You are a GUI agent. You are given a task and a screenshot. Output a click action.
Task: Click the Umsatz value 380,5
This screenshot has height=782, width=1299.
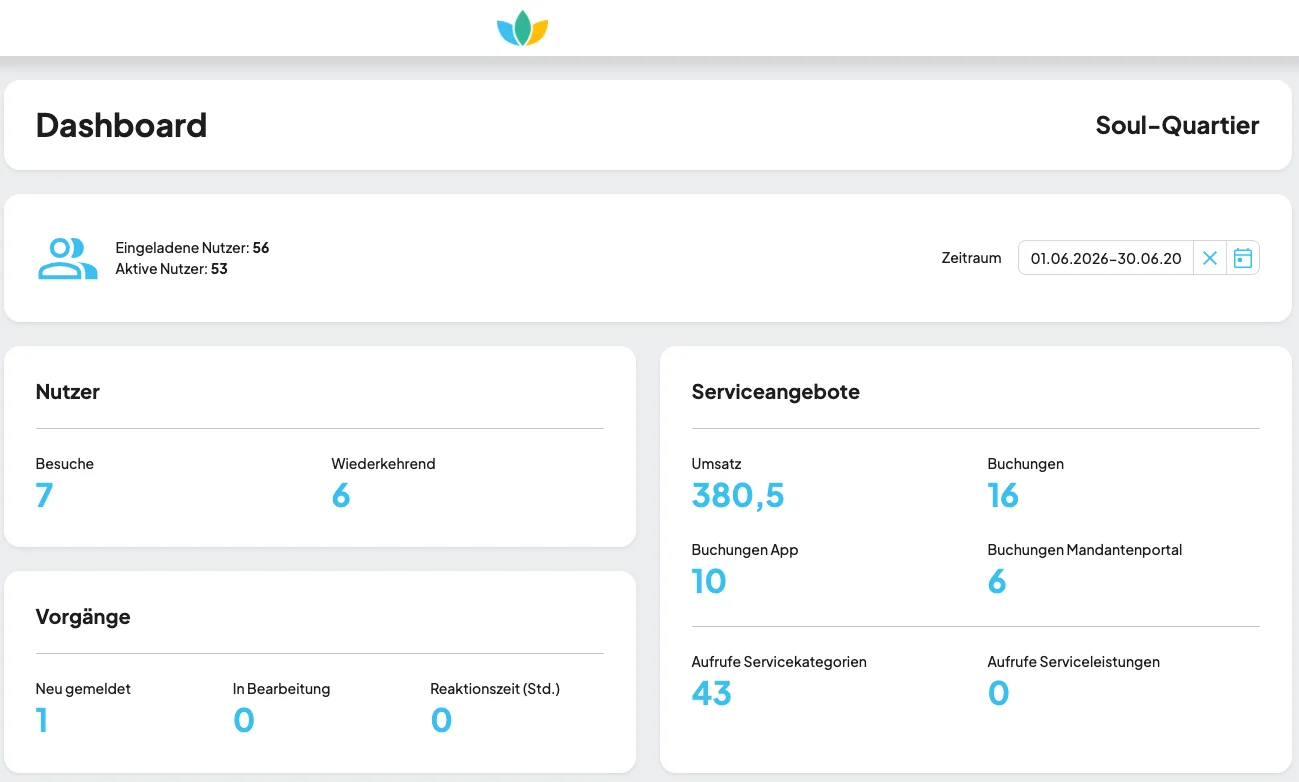(x=738, y=495)
